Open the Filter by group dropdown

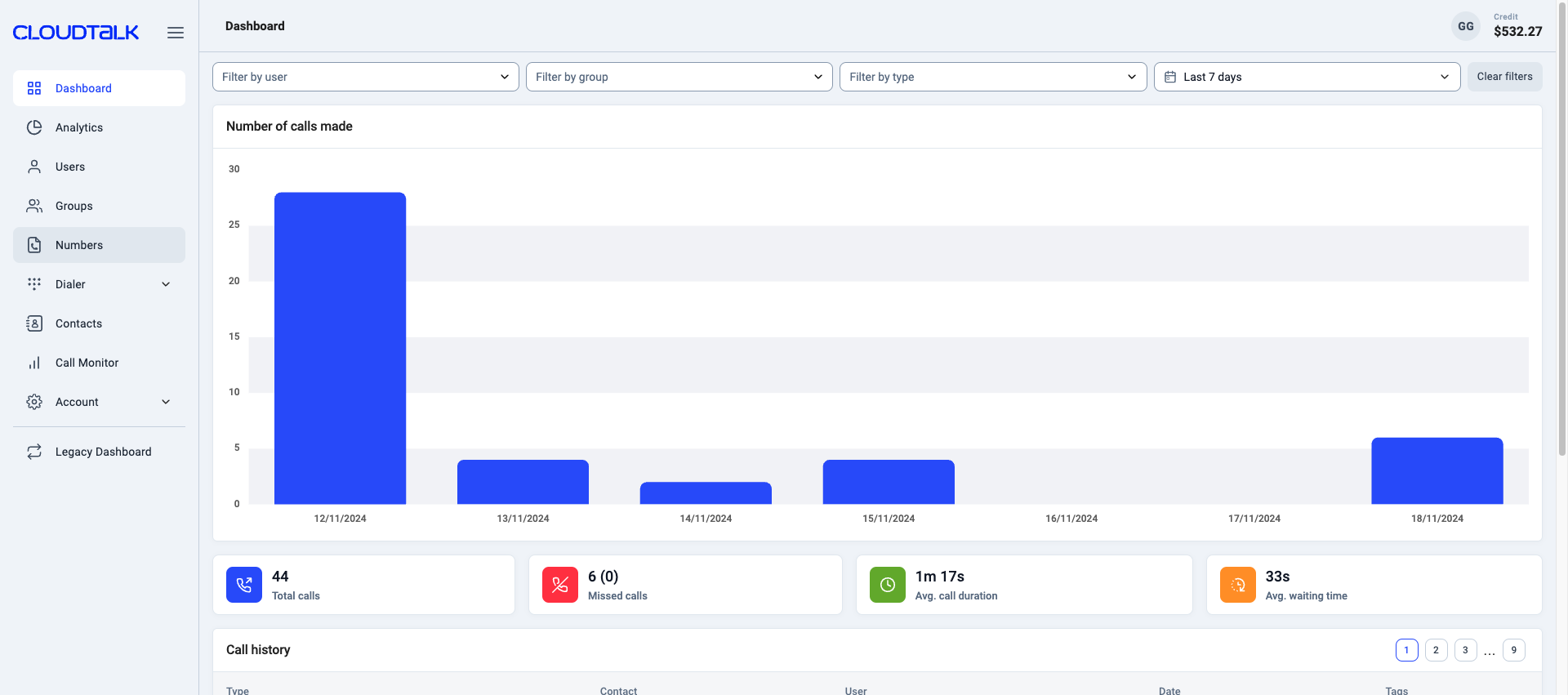point(679,77)
